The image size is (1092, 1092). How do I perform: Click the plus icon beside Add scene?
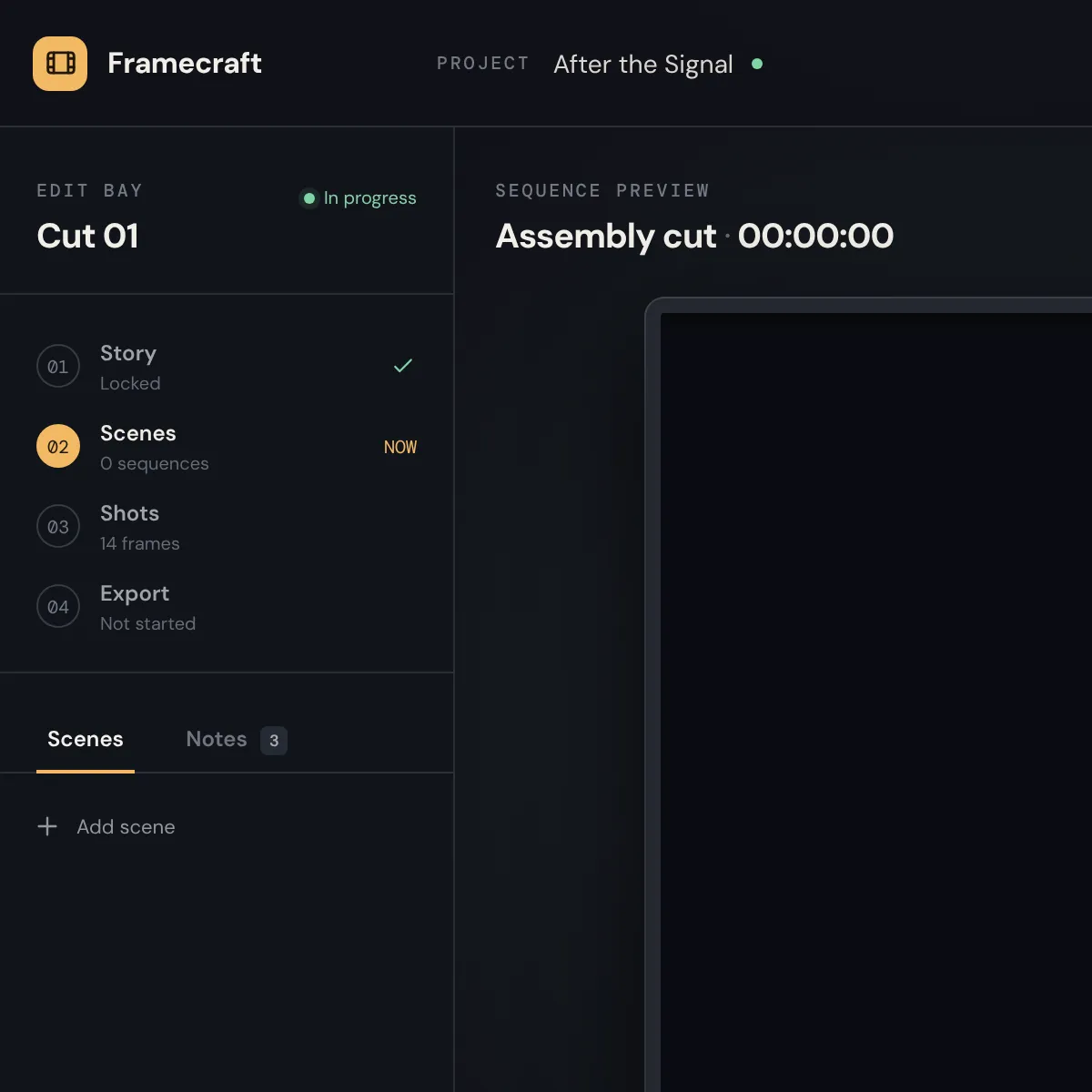tap(47, 826)
